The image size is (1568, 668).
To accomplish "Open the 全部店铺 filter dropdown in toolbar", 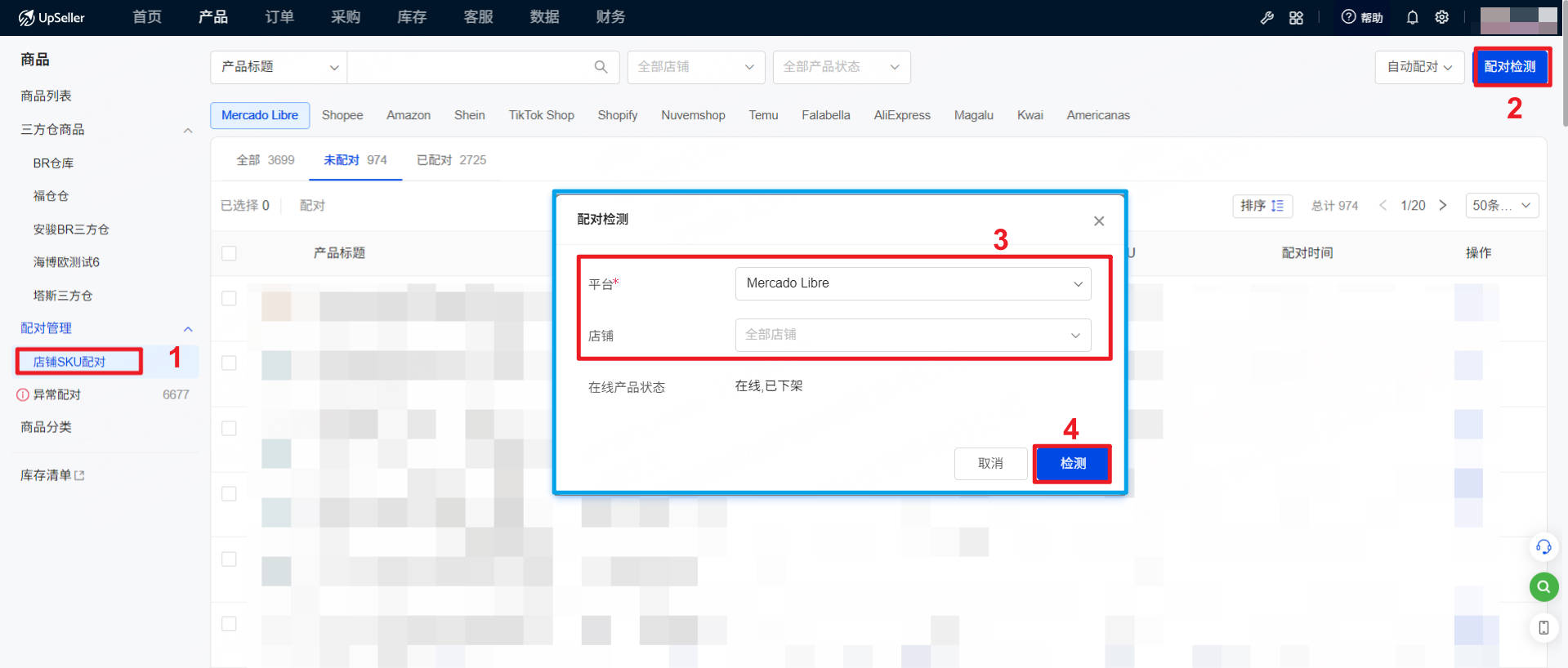I will tap(696, 67).
